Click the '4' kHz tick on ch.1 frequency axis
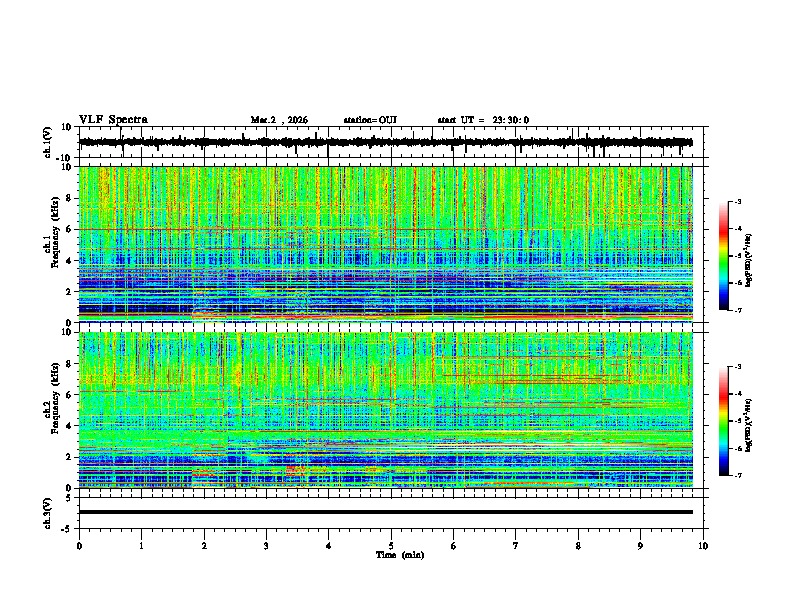This screenshot has width=792, height=612. (69, 261)
